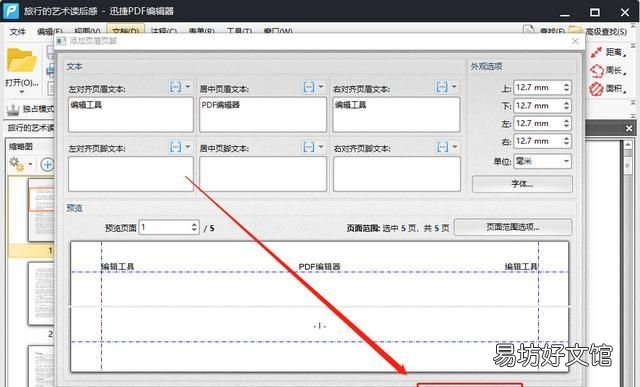The width and height of the screenshot is (640, 387).
Task: Expand center footer macro dropdown arrow
Action: [x=321, y=147]
